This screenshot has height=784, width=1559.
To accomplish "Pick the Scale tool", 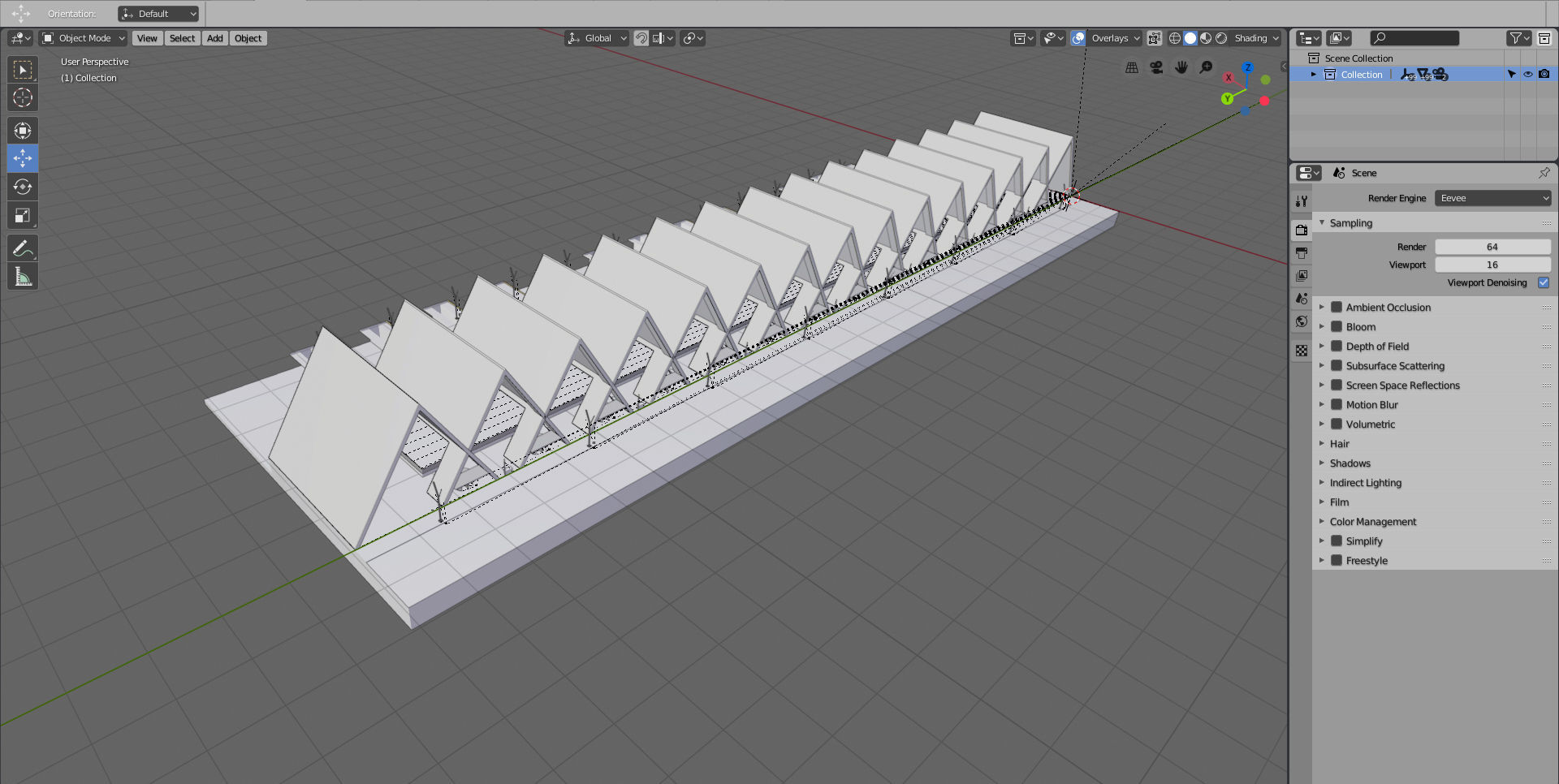I will [x=23, y=215].
